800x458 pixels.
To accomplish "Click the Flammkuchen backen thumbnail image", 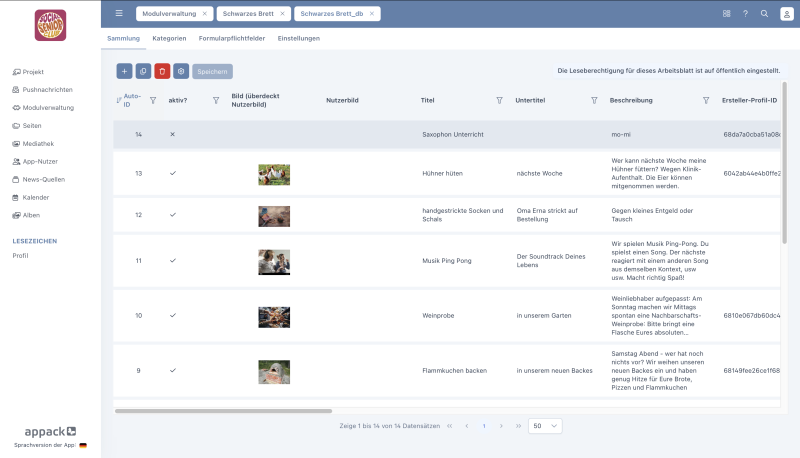I will (274, 371).
